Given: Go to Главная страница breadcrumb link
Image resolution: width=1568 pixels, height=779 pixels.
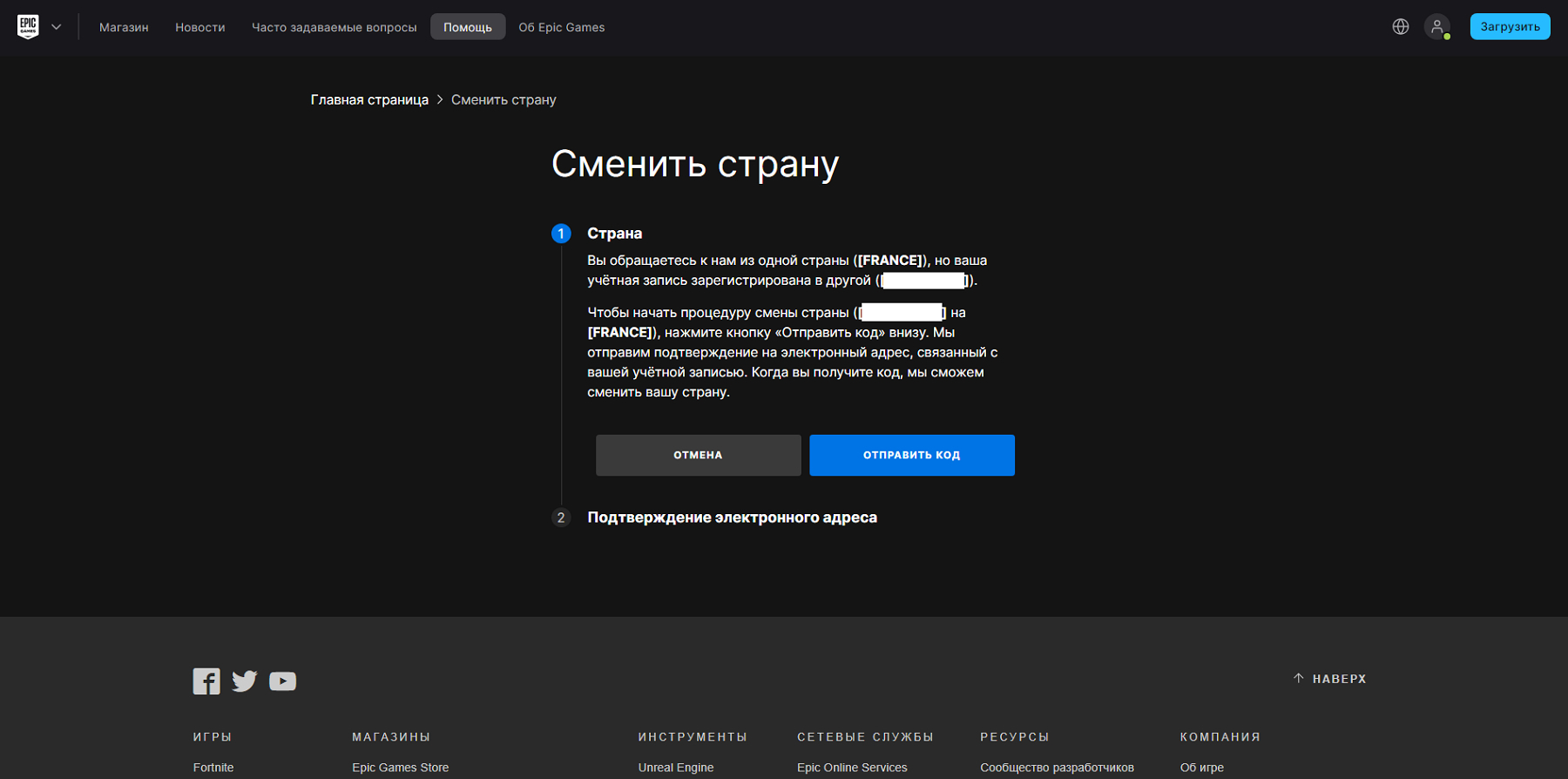Looking at the screenshot, I should tap(369, 100).
